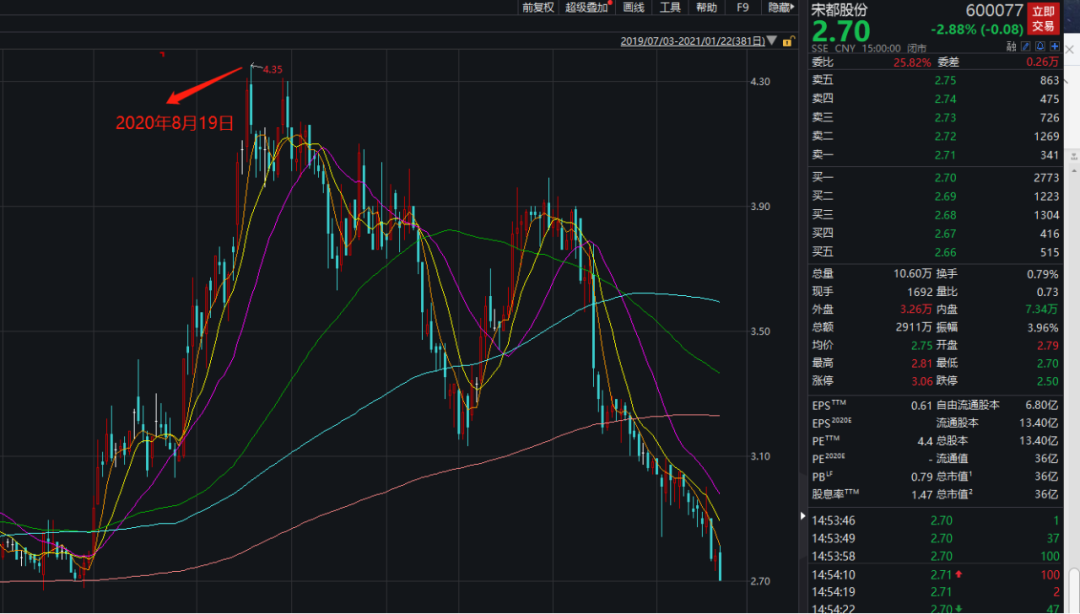
Task: Hide the side panel via 隐藏
Action: point(780,7)
